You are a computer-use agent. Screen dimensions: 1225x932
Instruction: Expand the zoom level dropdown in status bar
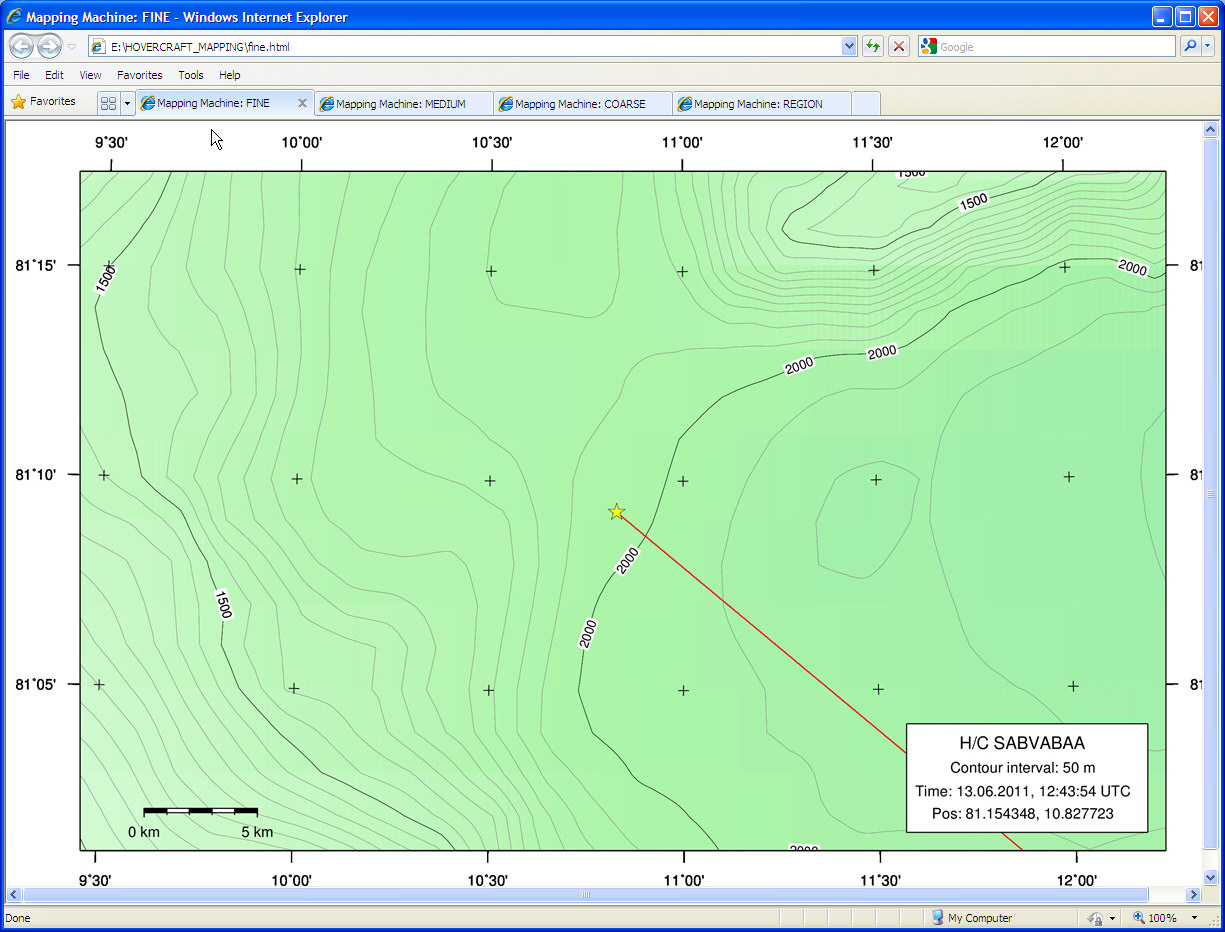(1194, 918)
